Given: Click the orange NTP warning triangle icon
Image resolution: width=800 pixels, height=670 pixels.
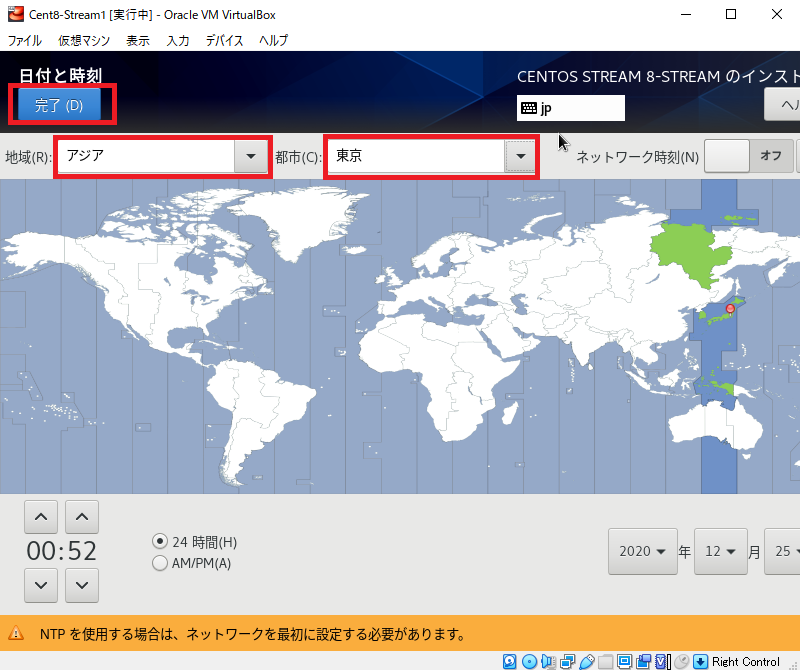Looking at the screenshot, I should click(x=16, y=633).
